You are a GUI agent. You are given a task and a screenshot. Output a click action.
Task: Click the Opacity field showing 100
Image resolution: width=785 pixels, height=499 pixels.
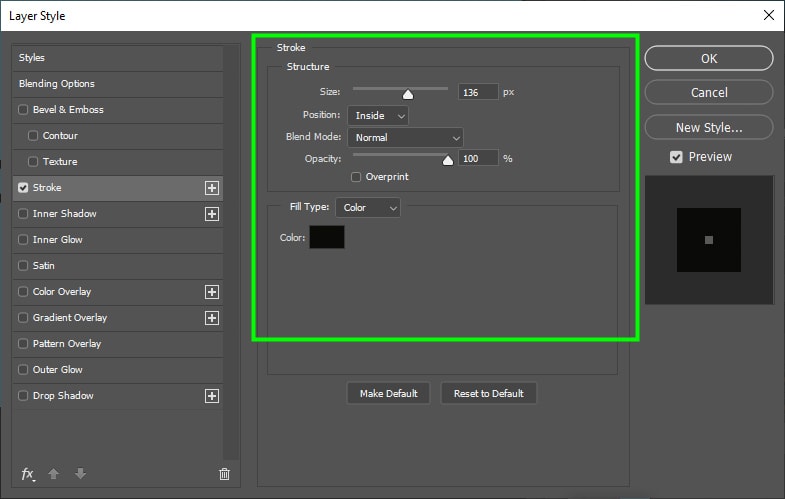(x=478, y=159)
